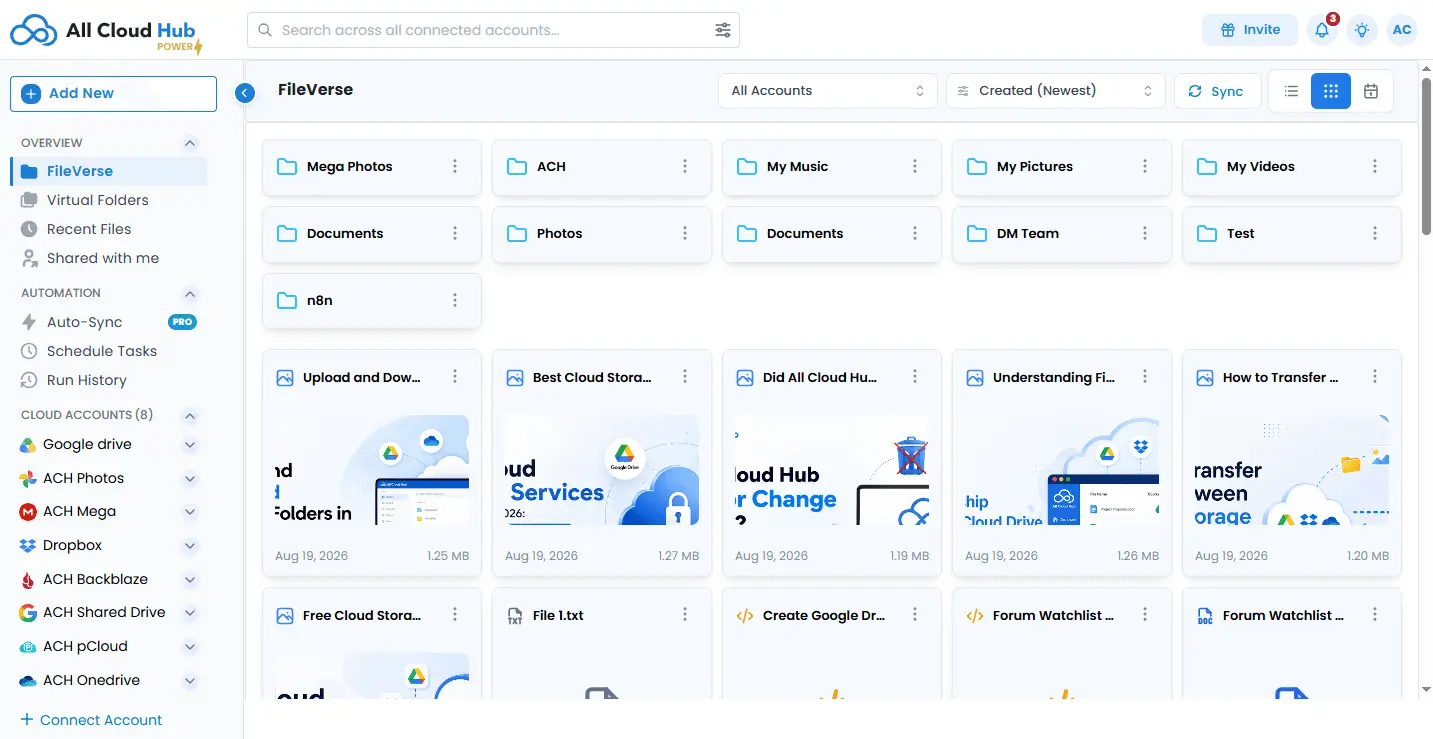
Task: Open options for My Videos folder
Action: click(1375, 167)
